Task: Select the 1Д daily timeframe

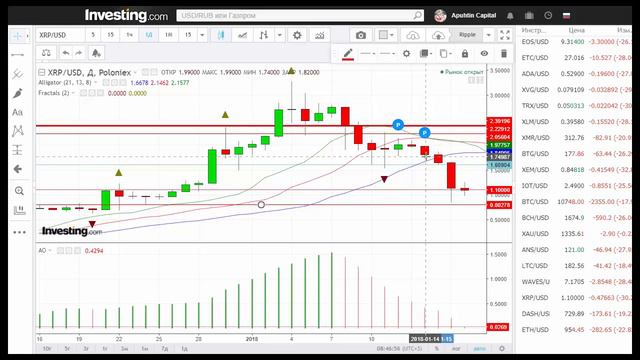Action: (x=149, y=35)
